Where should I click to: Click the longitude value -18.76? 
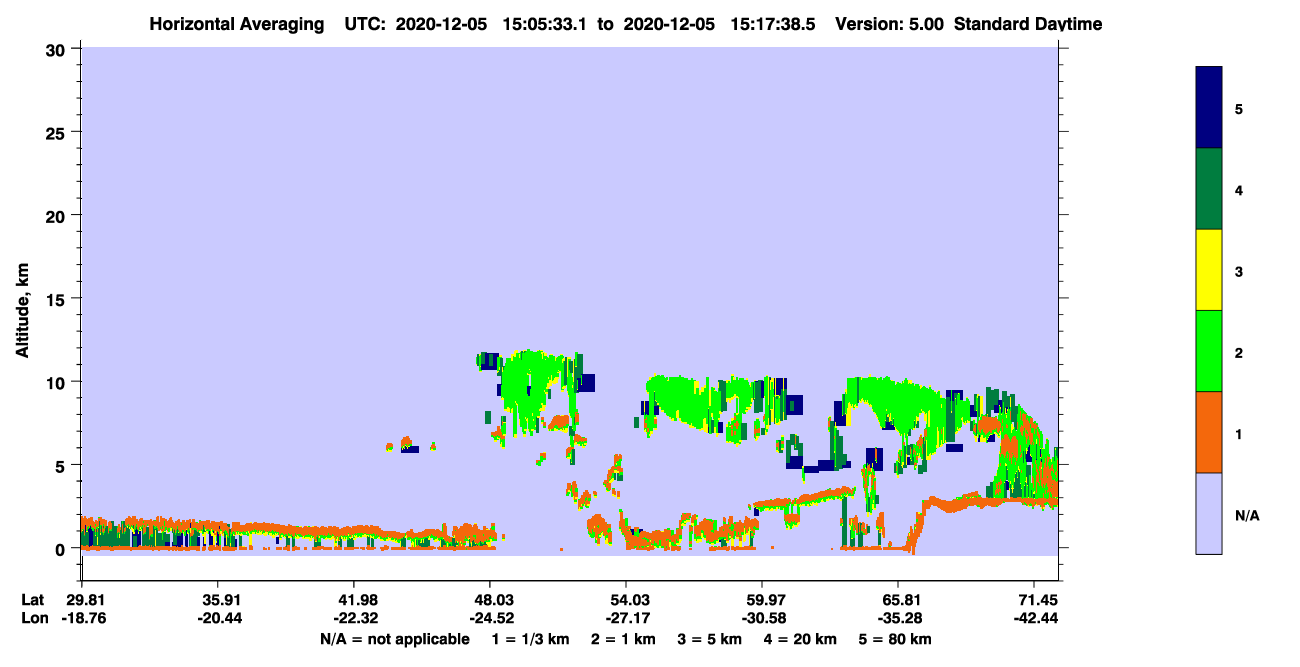[x=82, y=618]
